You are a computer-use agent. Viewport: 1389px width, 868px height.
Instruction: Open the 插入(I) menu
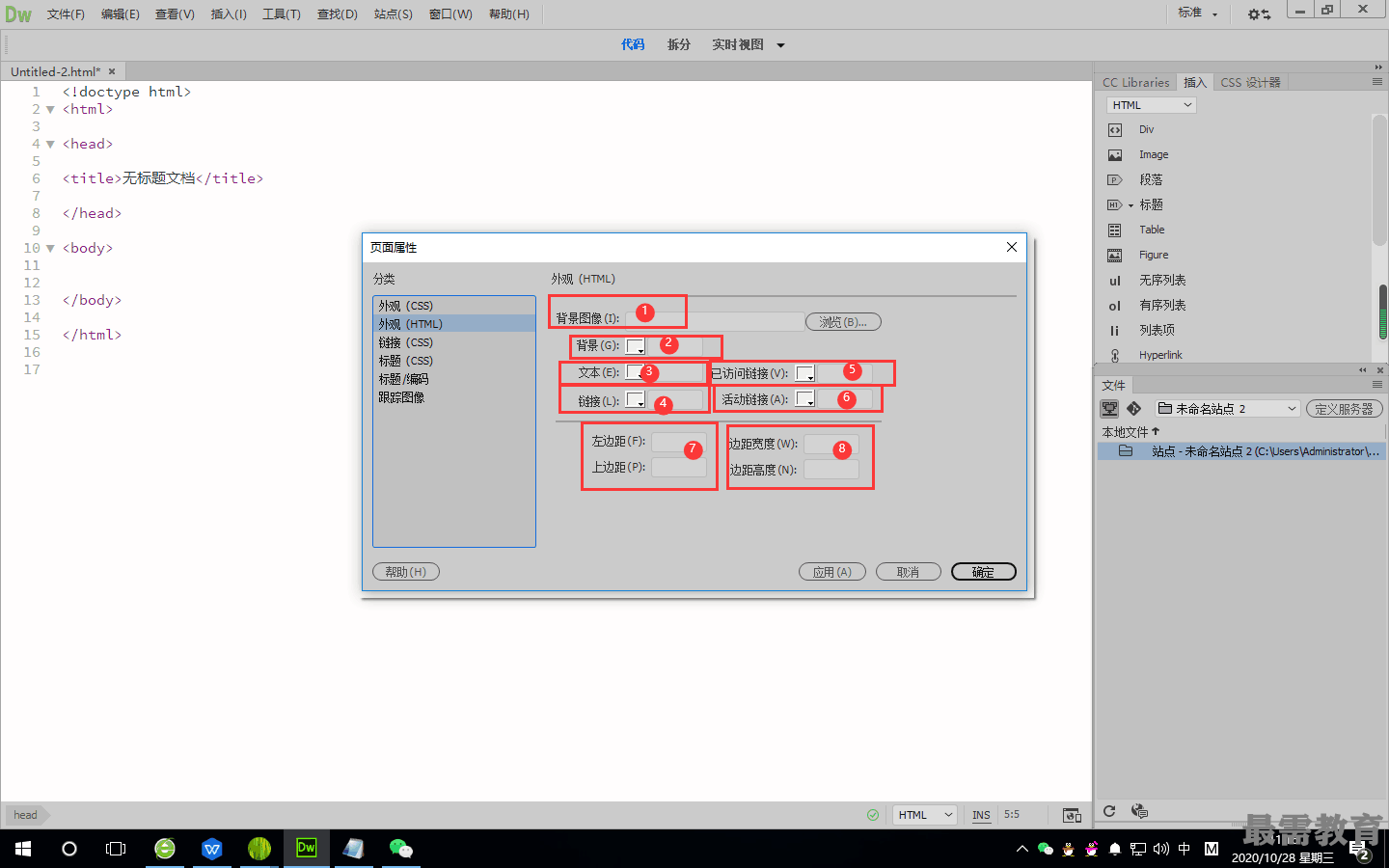coord(229,14)
